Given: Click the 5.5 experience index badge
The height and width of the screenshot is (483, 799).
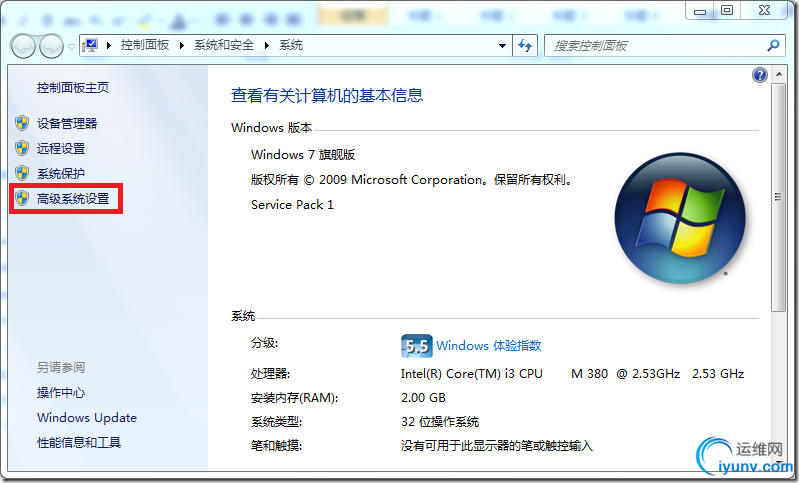Looking at the screenshot, I should [416, 346].
